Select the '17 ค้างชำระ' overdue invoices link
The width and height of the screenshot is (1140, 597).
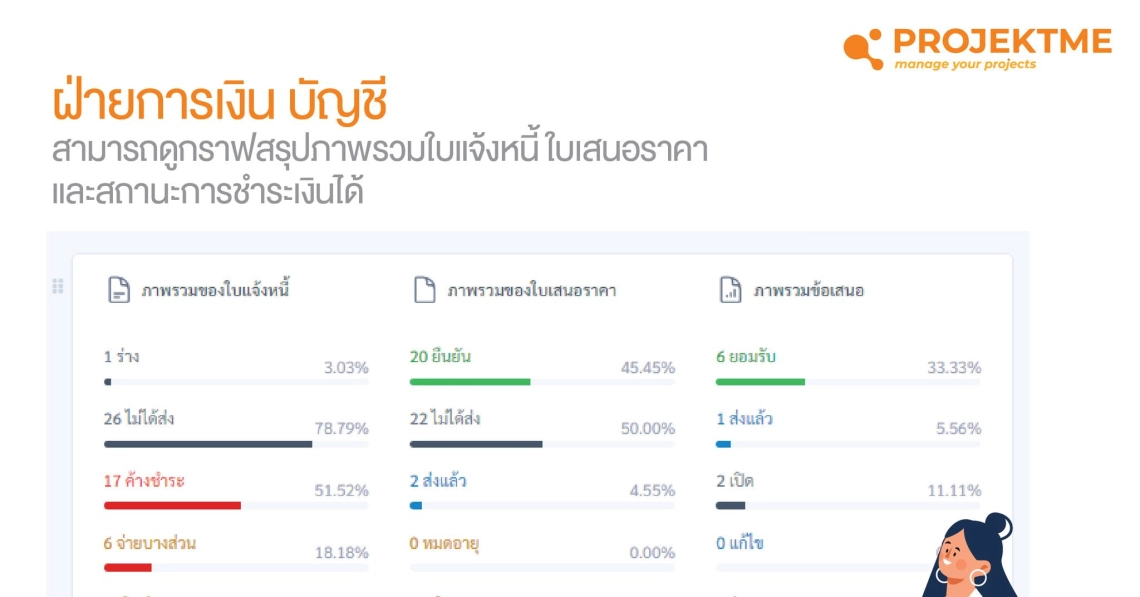tap(144, 481)
